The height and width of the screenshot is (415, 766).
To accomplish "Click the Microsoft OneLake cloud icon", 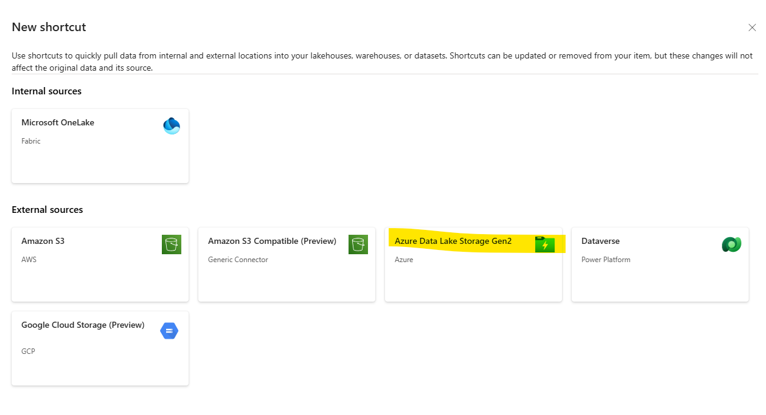I will tap(171, 126).
